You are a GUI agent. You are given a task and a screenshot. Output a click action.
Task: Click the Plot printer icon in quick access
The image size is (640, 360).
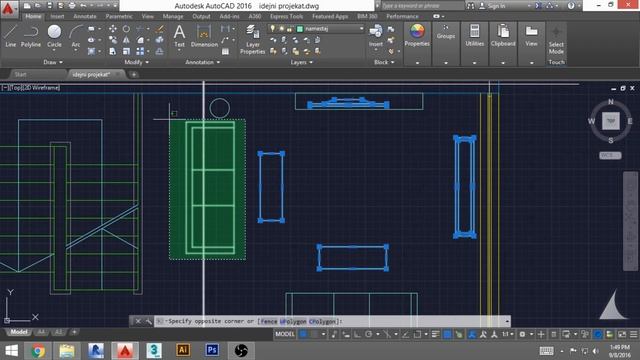pos(72,6)
